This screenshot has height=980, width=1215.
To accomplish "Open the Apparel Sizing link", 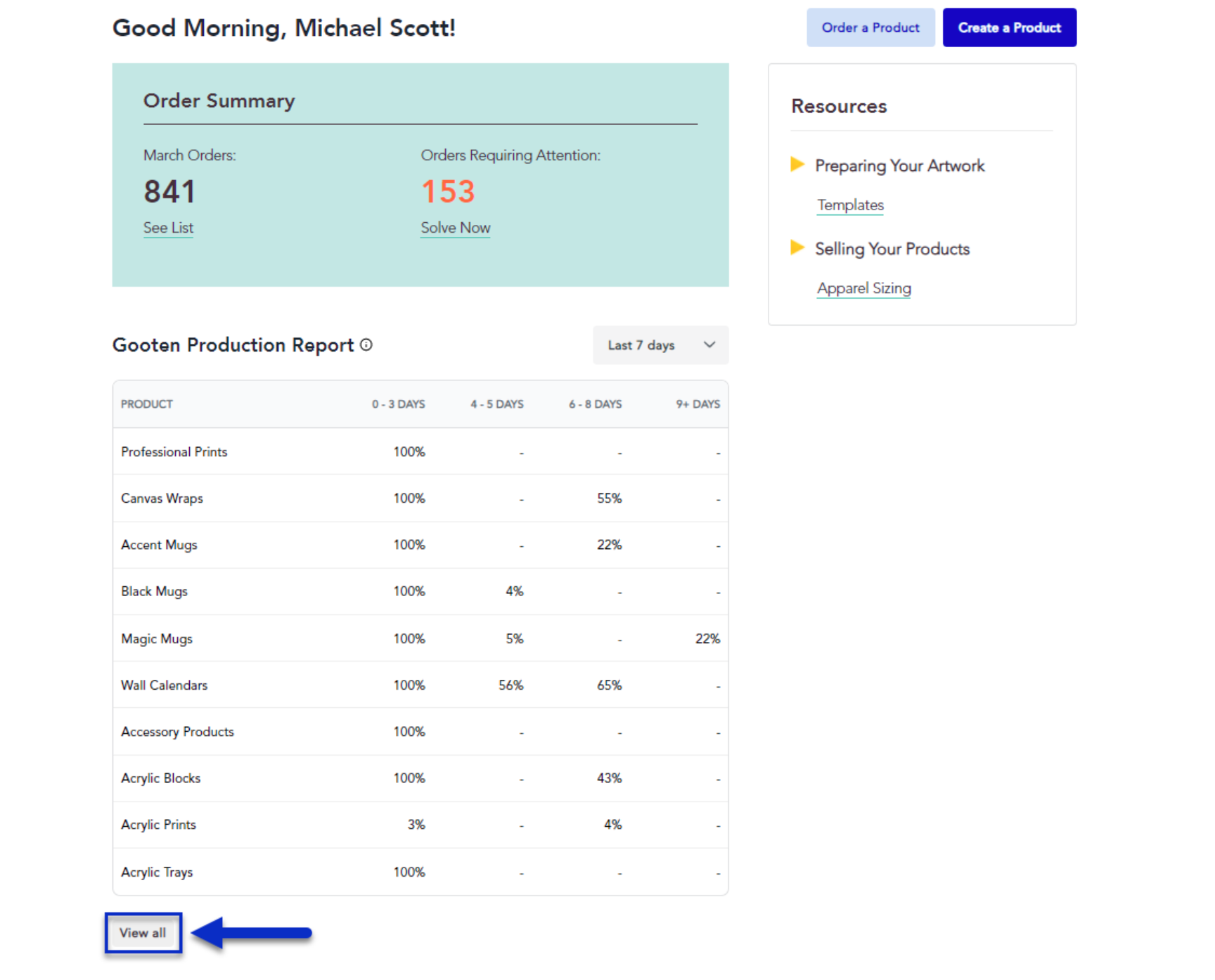I will pyautogui.click(x=863, y=288).
